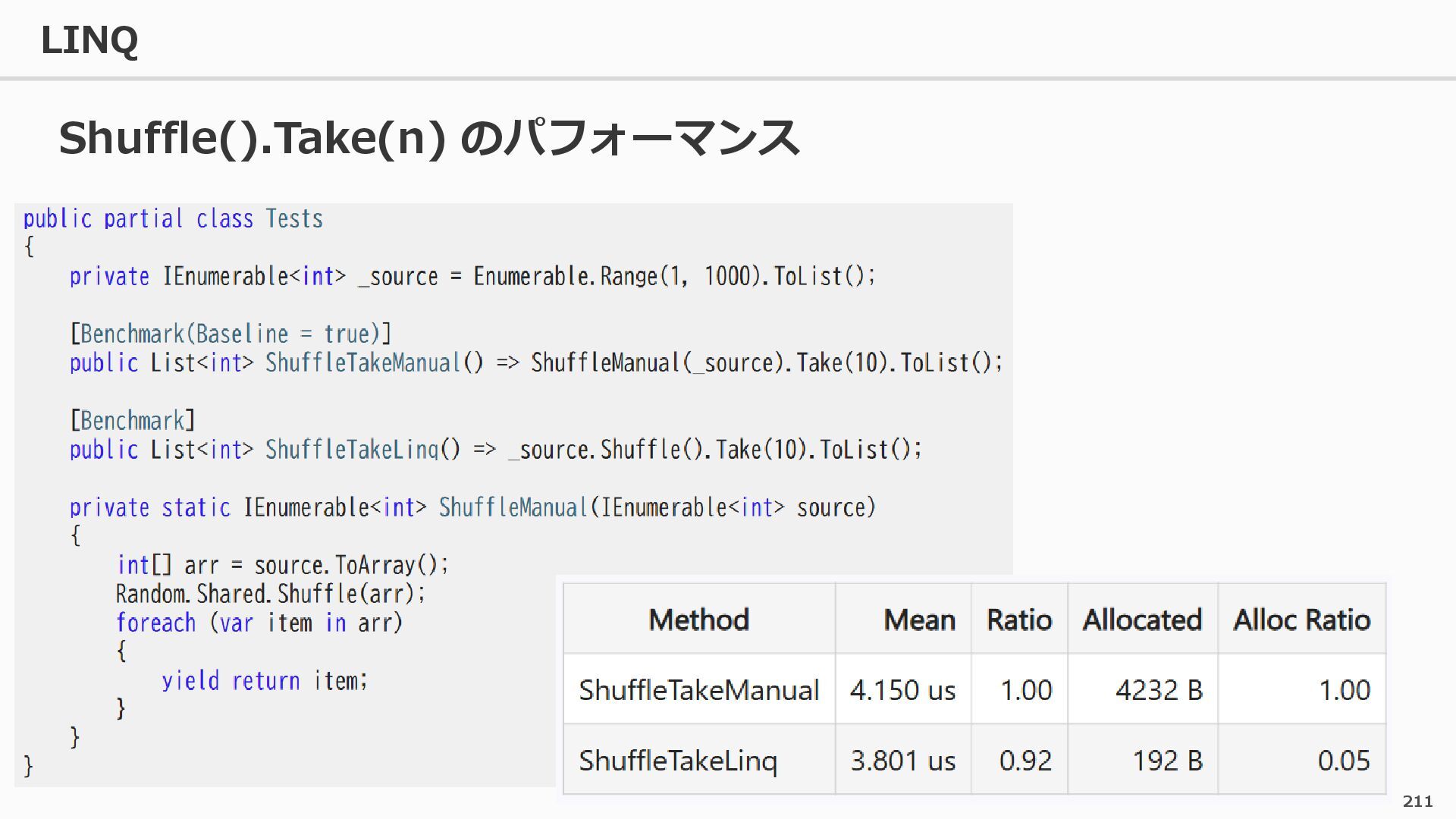The height and width of the screenshot is (819, 1456).
Task: Click the yield return item statement
Action: [264, 681]
